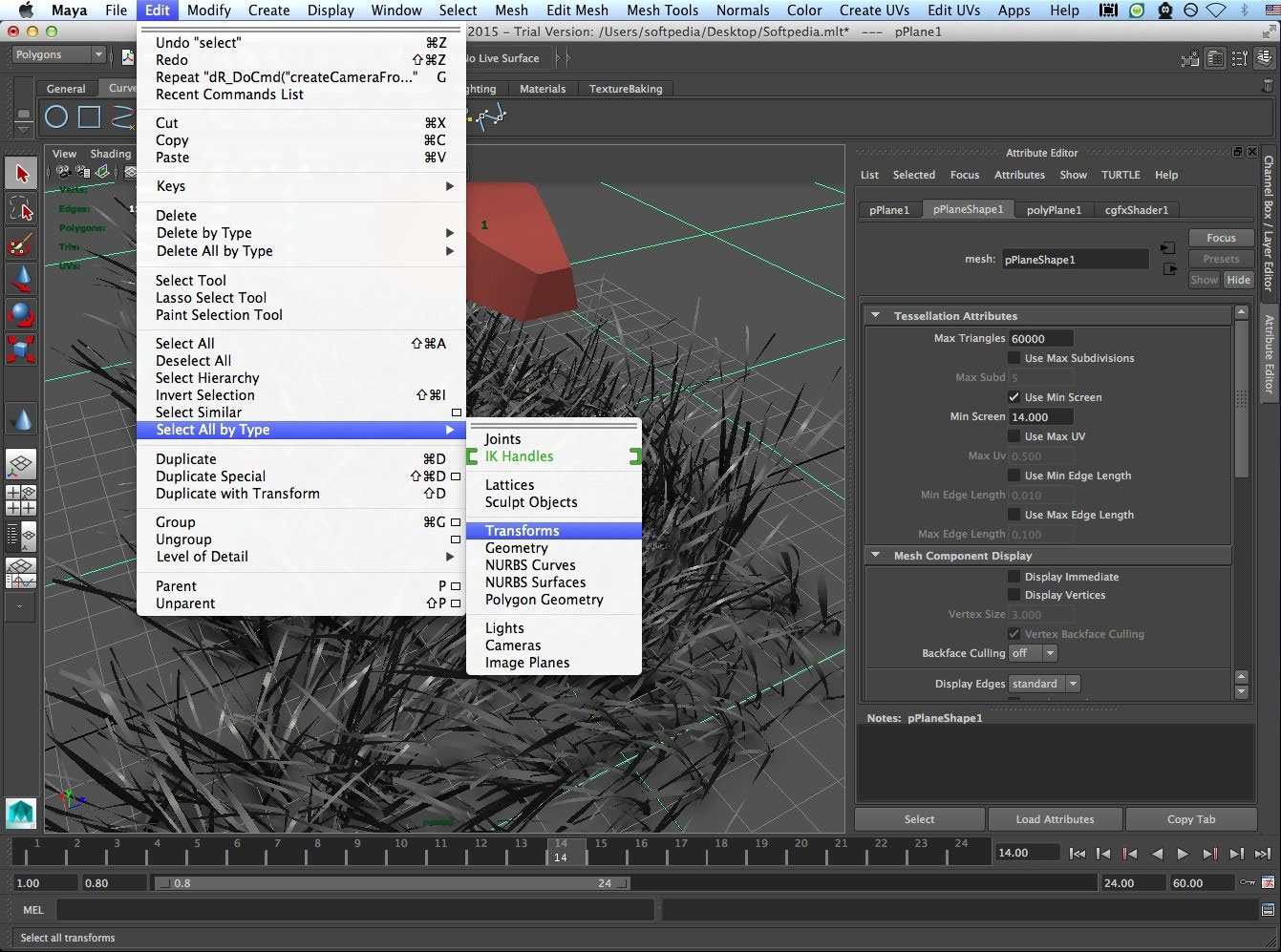Screen dimensions: 1281x952
Task: Choose the Paint Selection brush tool icon
Action: click(22, 243)
